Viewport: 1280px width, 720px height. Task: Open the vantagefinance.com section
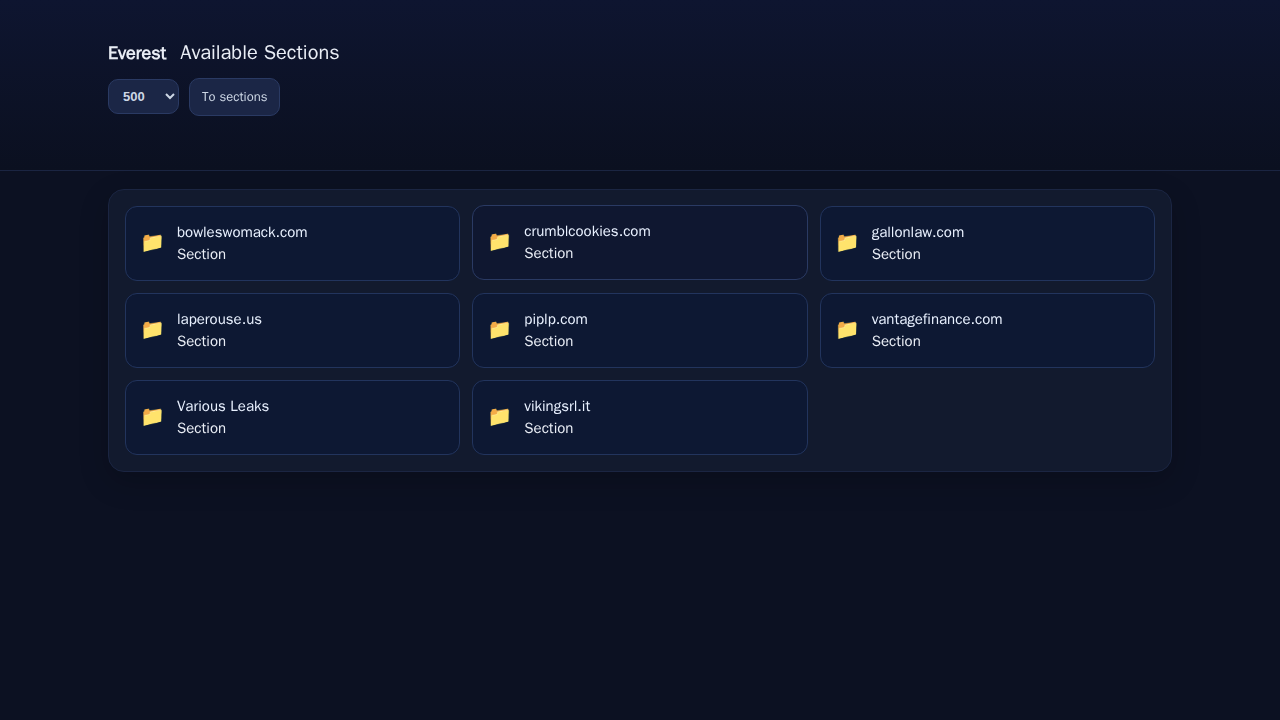(987, 330)
